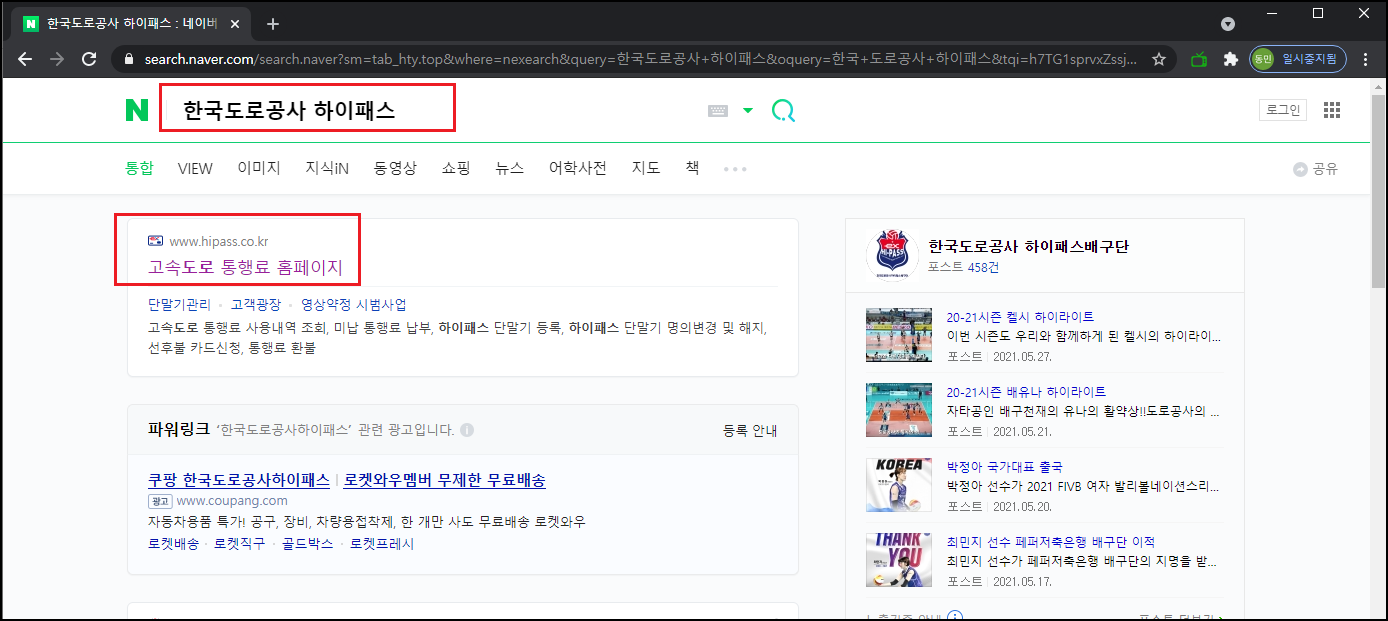Viewport: 1388px width, 621px height.
Task: Bookmark this page with star icon
Action: (x=1159, y=59)
